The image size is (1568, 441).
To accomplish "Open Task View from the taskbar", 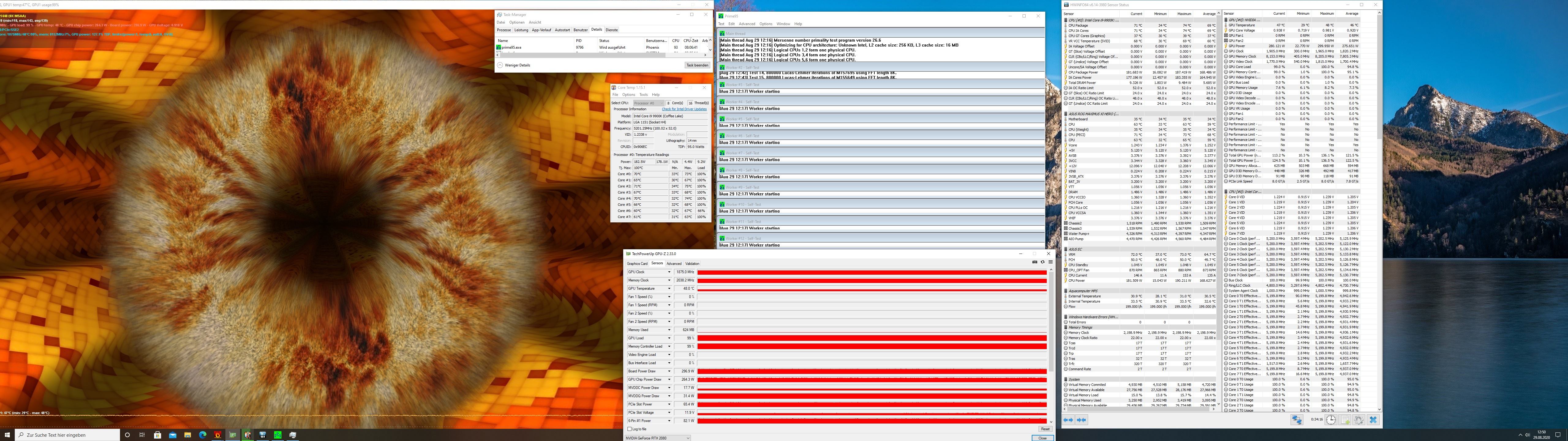I will click(142, 435).
